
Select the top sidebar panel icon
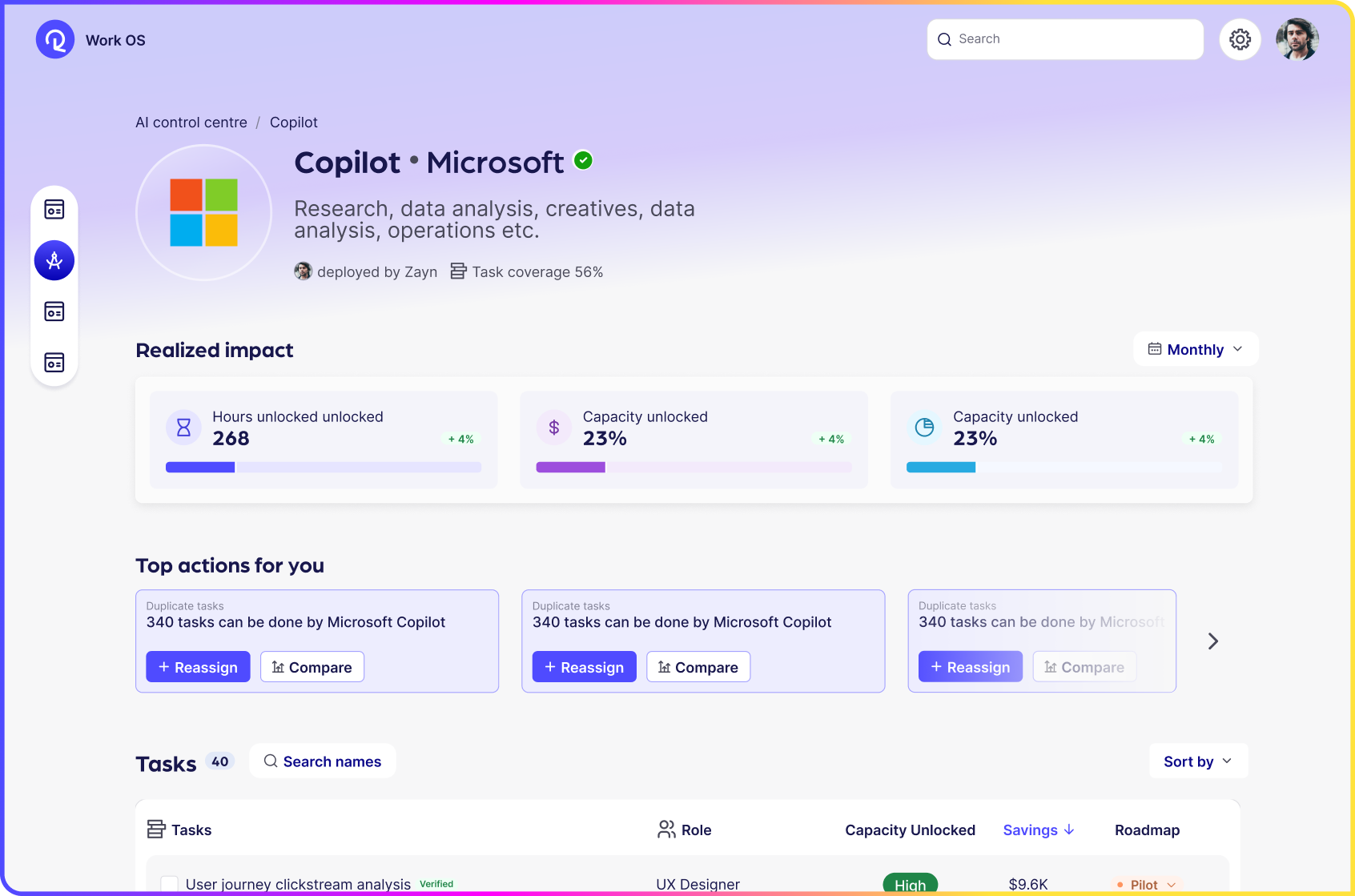coord(54,210)
